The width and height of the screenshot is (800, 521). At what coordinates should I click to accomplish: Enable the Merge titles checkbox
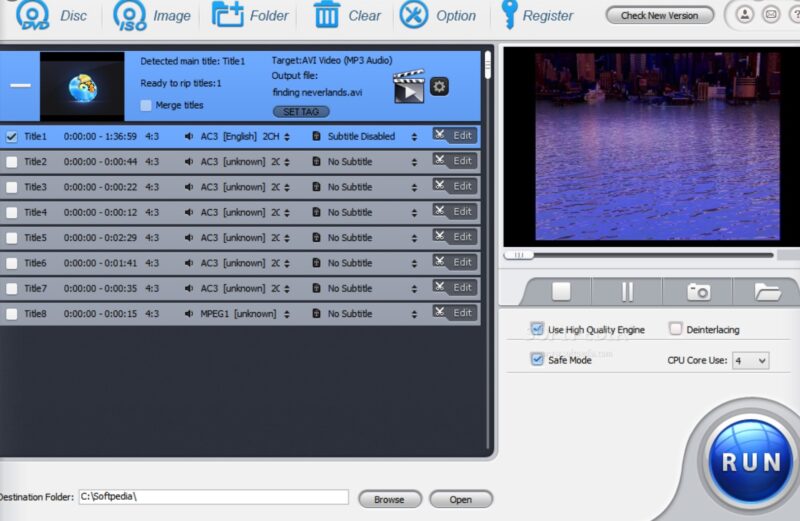(x=146, y=105)
